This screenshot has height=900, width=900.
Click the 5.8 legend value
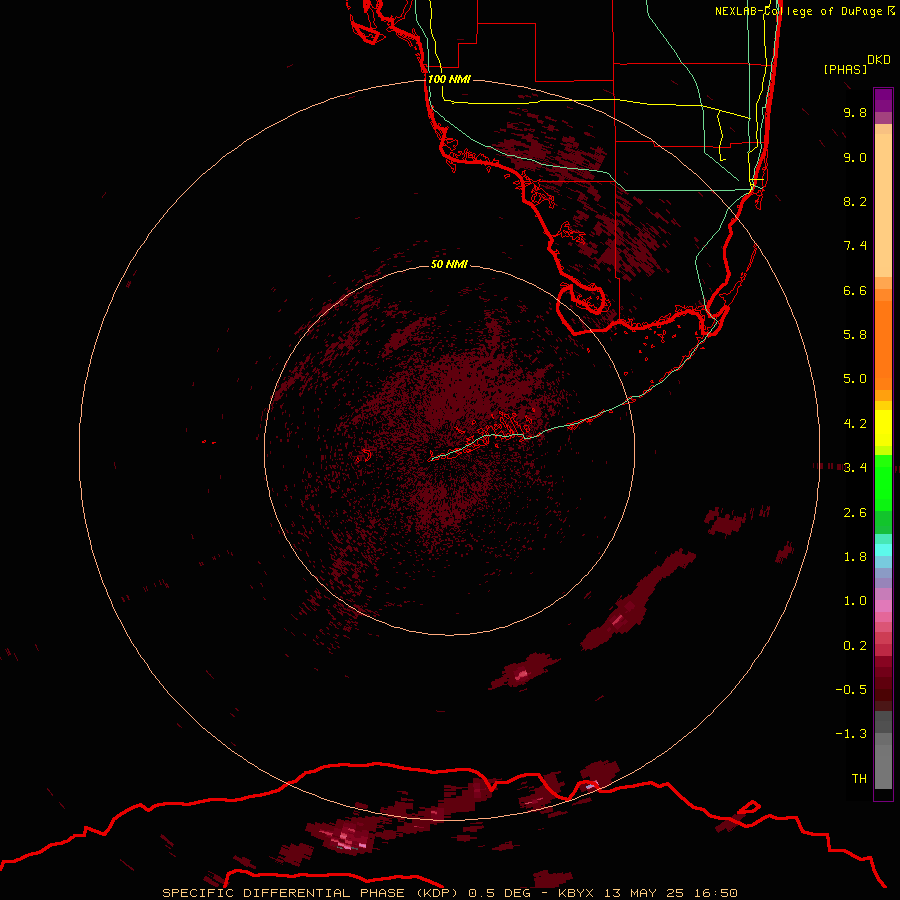[x=855, y=335]
